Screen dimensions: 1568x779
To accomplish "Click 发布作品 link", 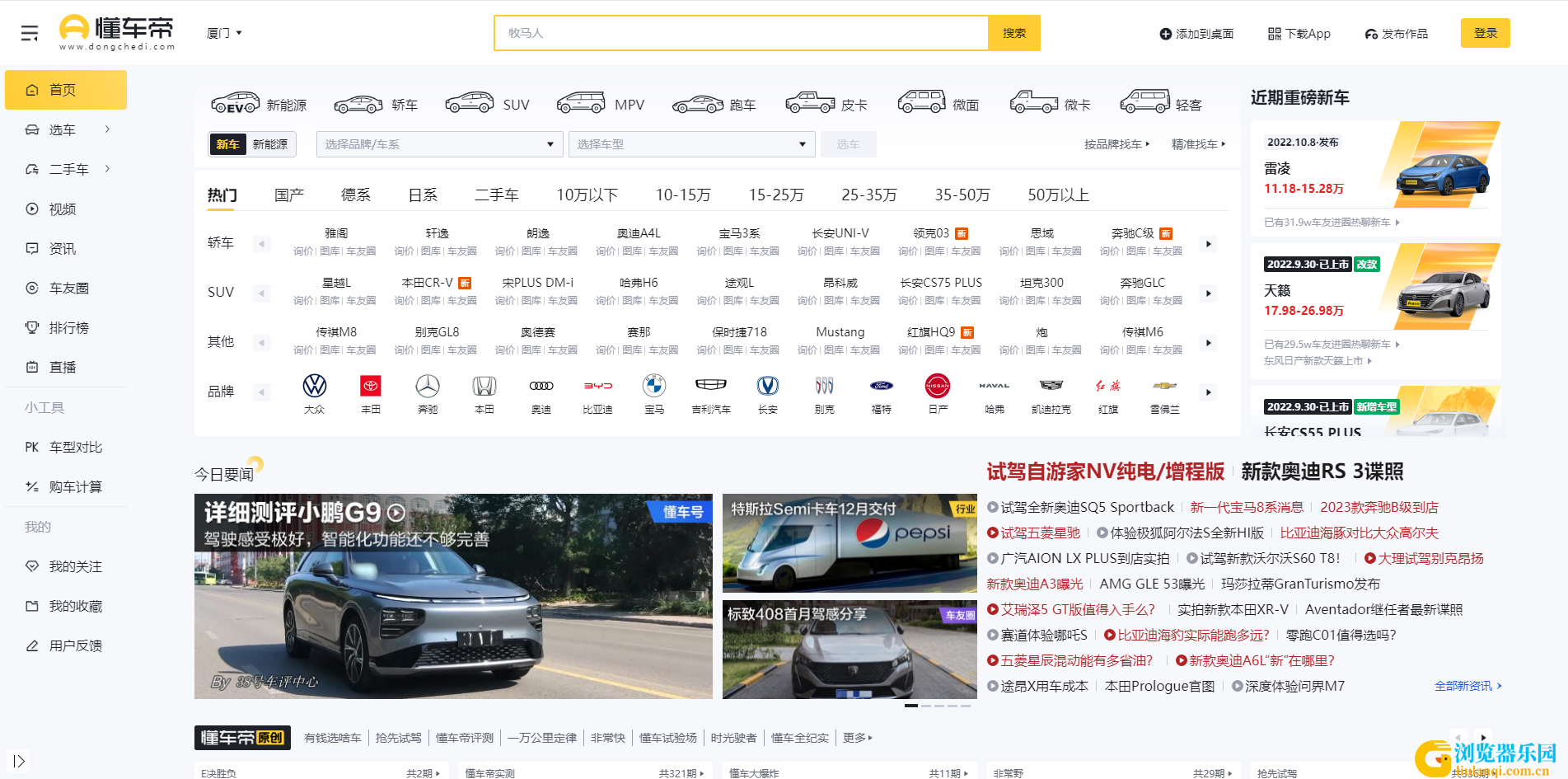I will 1397,34.
